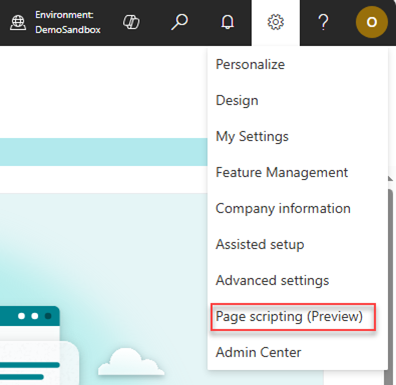Start Page scripting (Preview)
Viewport: 396px width, 385px height.
click(289, 316)
